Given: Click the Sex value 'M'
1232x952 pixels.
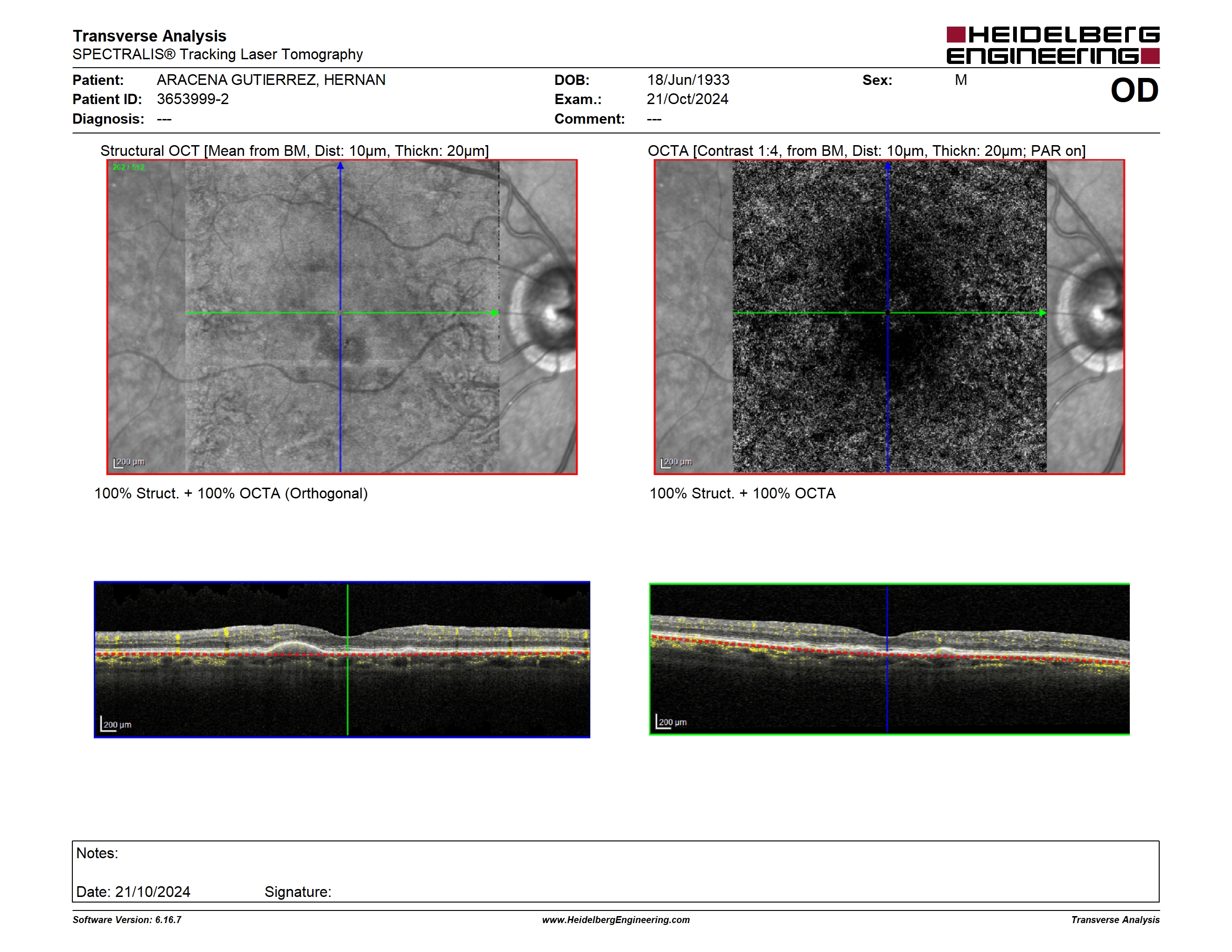Looking at the screenshot, I should 961,80.
